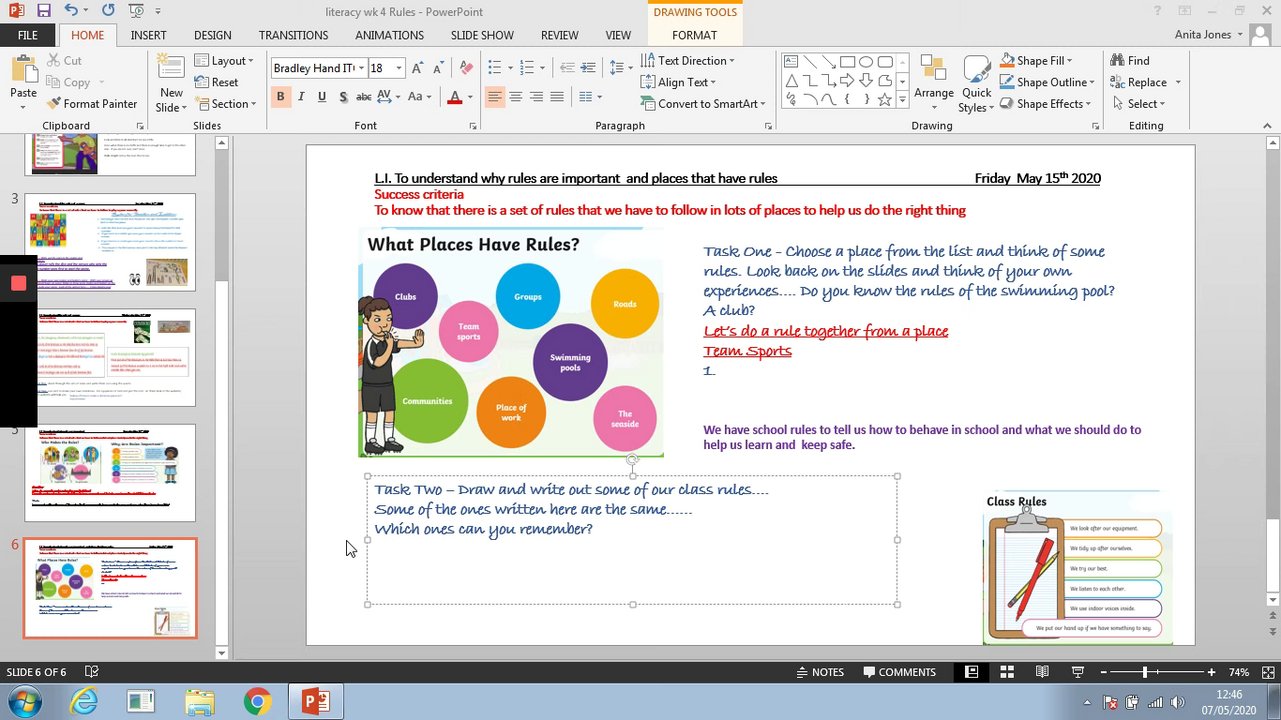Image resolution: width=1281 pixels, height=720 pixels.
Task: Open the Layout dropdown menu
Action: 225,61
